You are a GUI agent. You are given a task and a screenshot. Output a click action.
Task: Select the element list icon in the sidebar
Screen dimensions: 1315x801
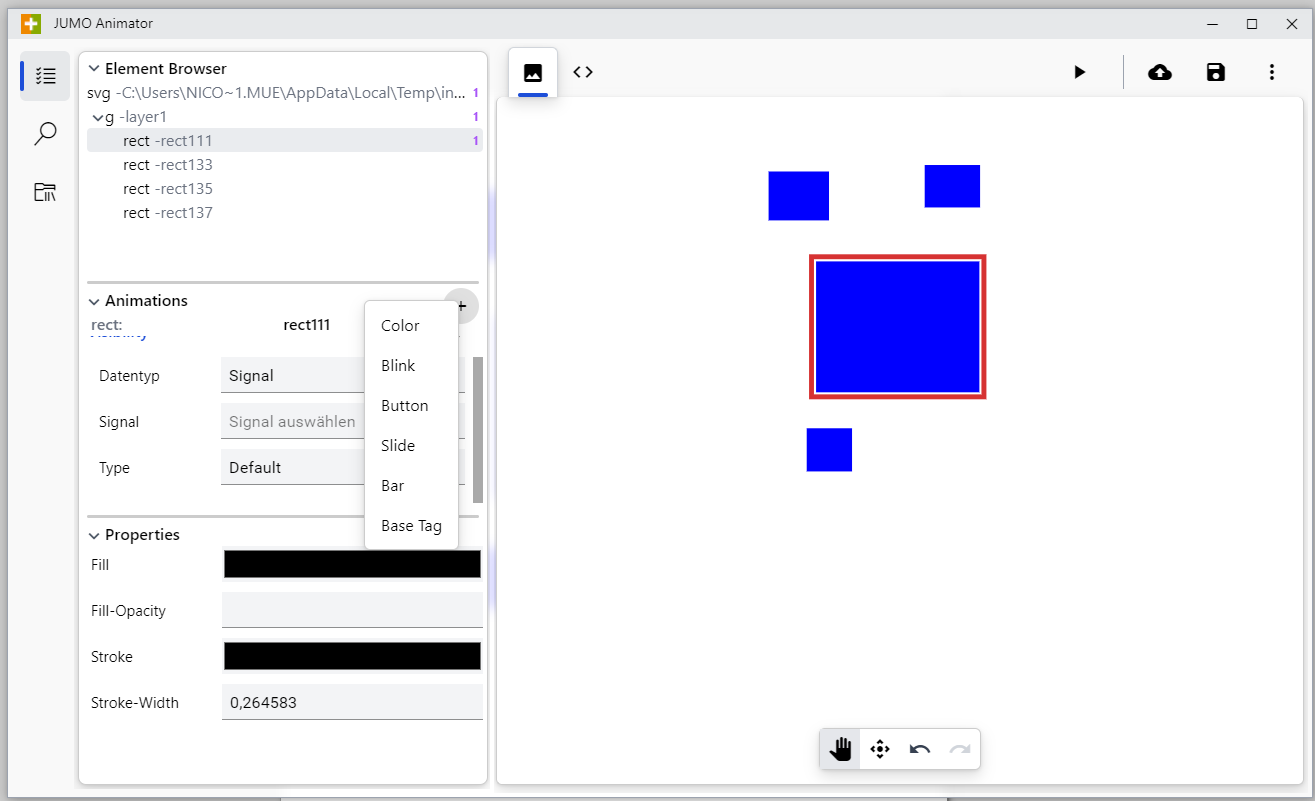(x=44, y=76)
